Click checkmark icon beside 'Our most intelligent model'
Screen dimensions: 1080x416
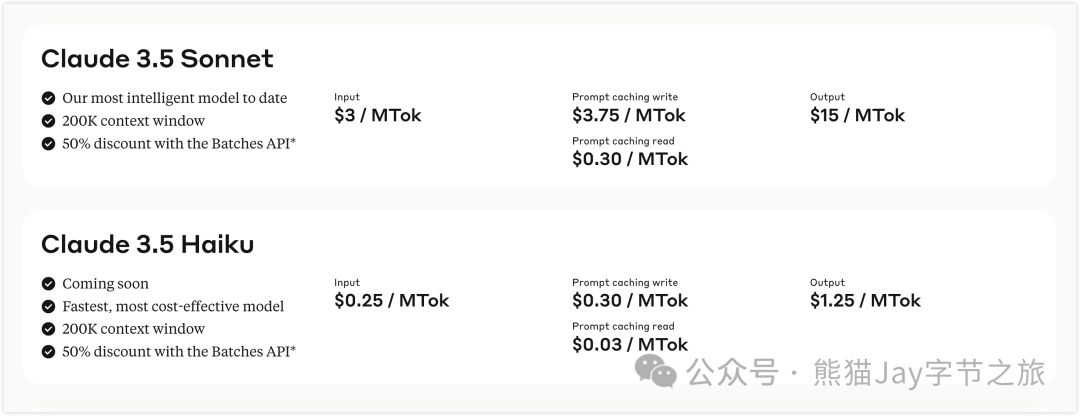[48, 98]
